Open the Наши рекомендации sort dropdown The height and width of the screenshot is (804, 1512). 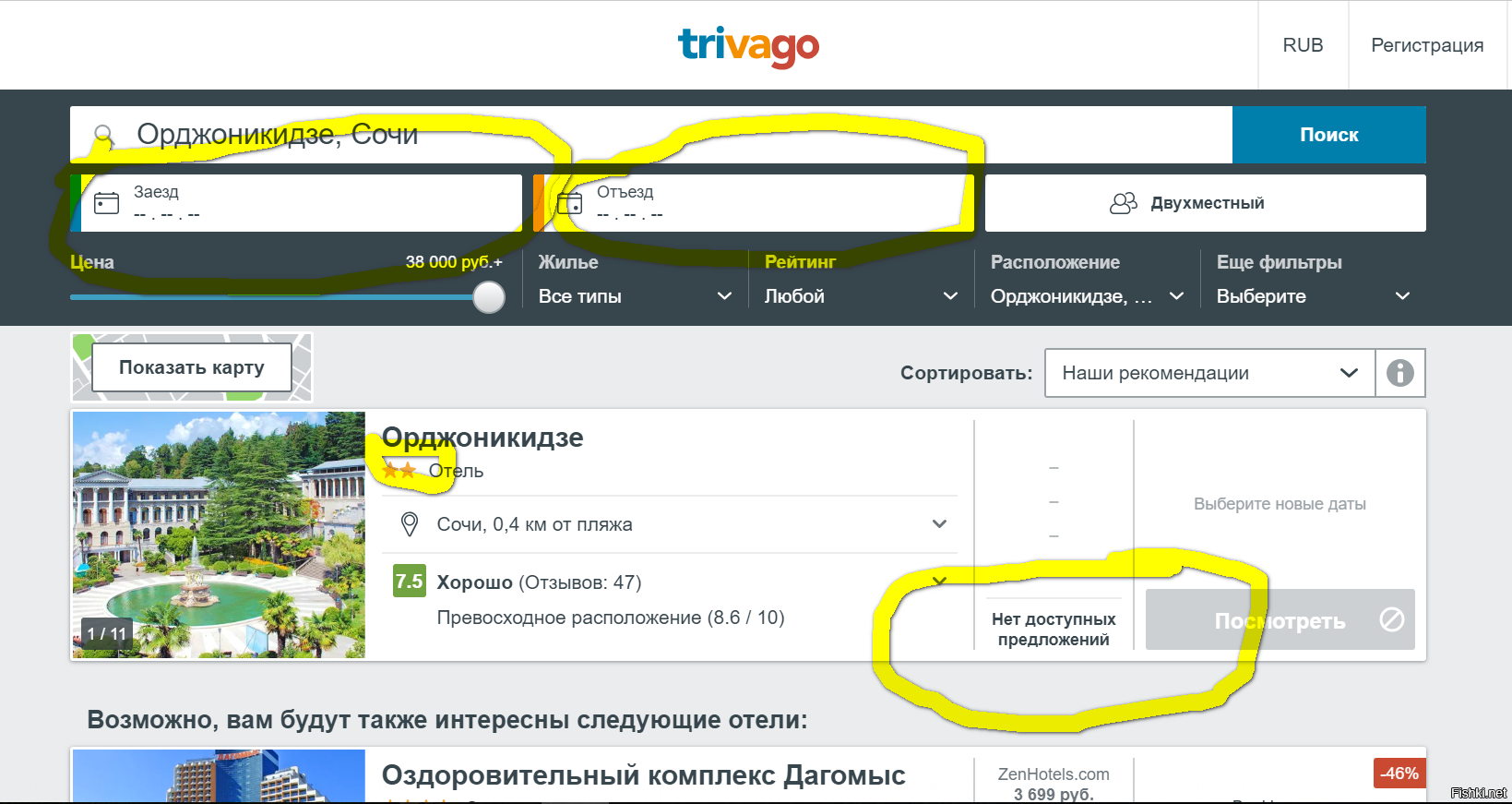coord(1208,373)
